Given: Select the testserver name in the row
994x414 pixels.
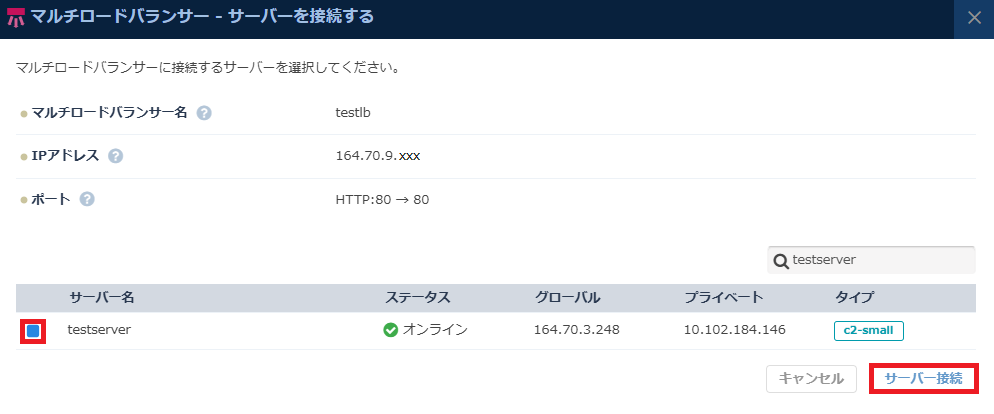Looking at the screenshot, I should point(99,330).
